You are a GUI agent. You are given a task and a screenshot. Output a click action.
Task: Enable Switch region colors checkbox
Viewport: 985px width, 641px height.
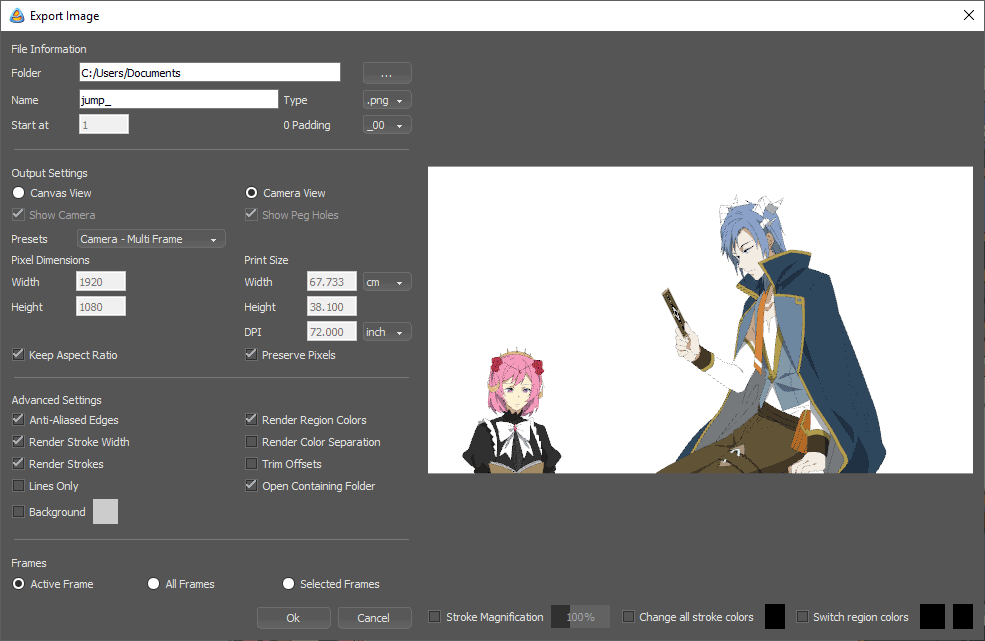802,616
